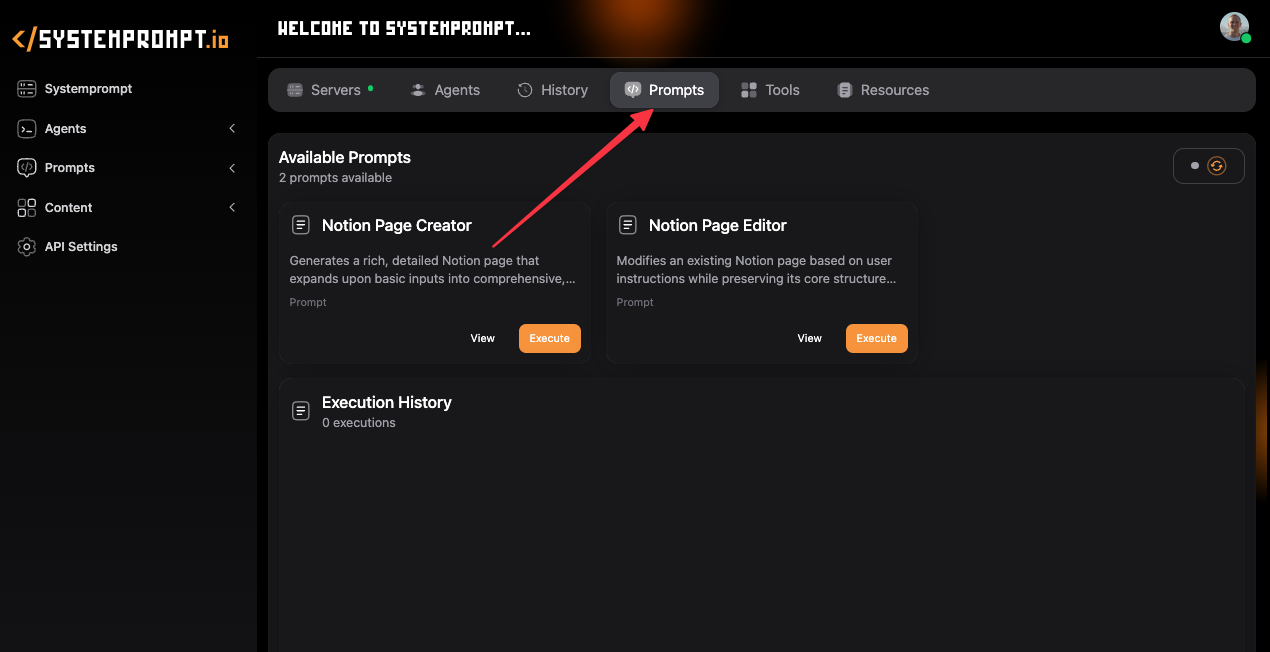This screenshot has width=1270, height=652.
Task: Open the Tools tab
Action: coord(770,90)
